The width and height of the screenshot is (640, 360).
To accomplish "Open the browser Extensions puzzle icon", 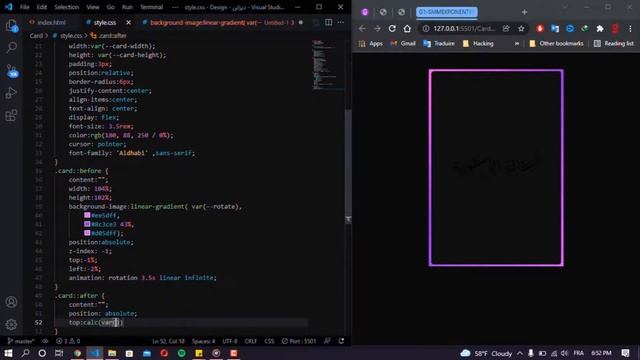I will (x=600, y=29).
